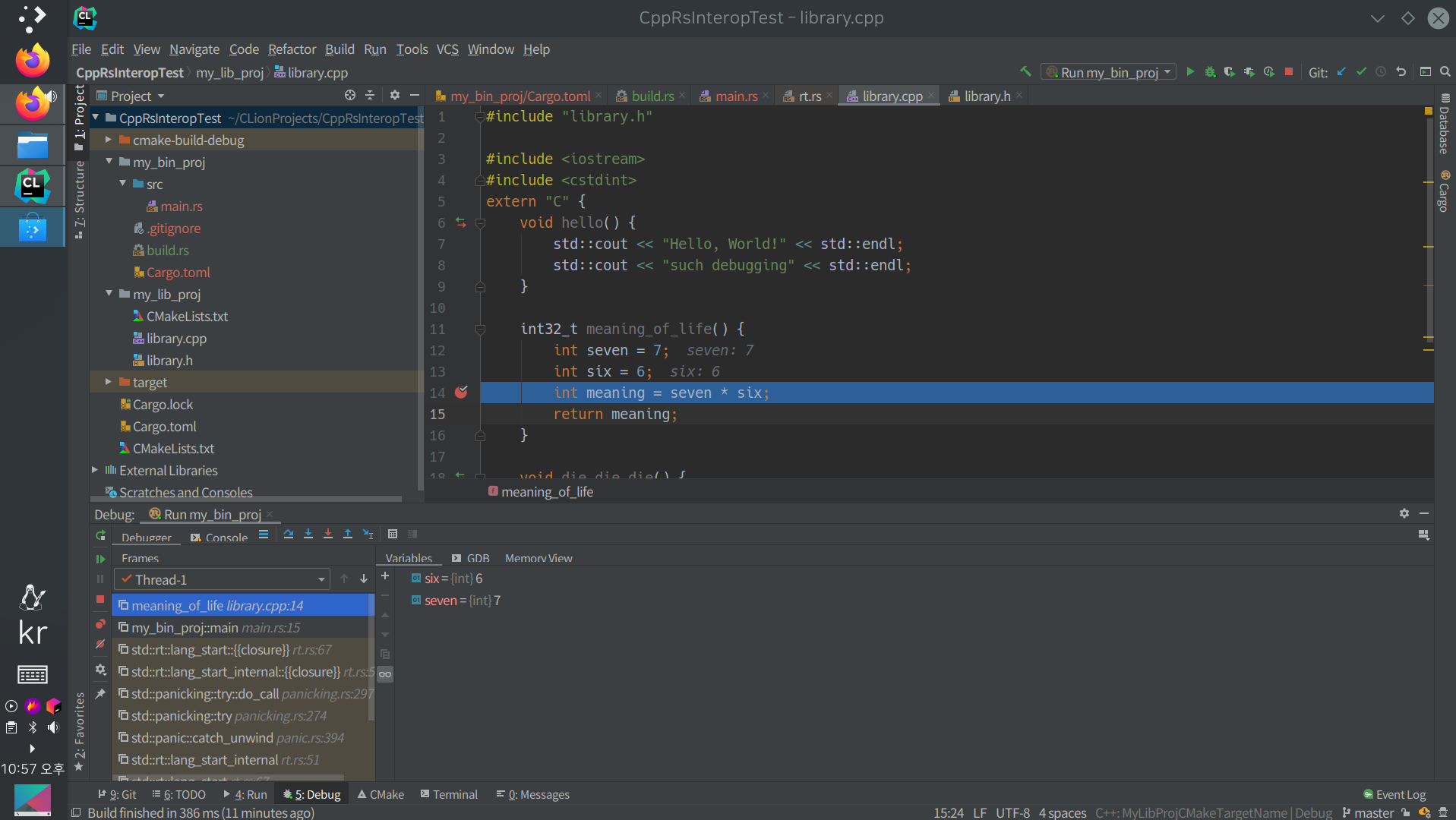This screenshot has height=820, width=1456.
Task: Open Search Everywhere magnifier icon
Action: (x=1445, y=71)
